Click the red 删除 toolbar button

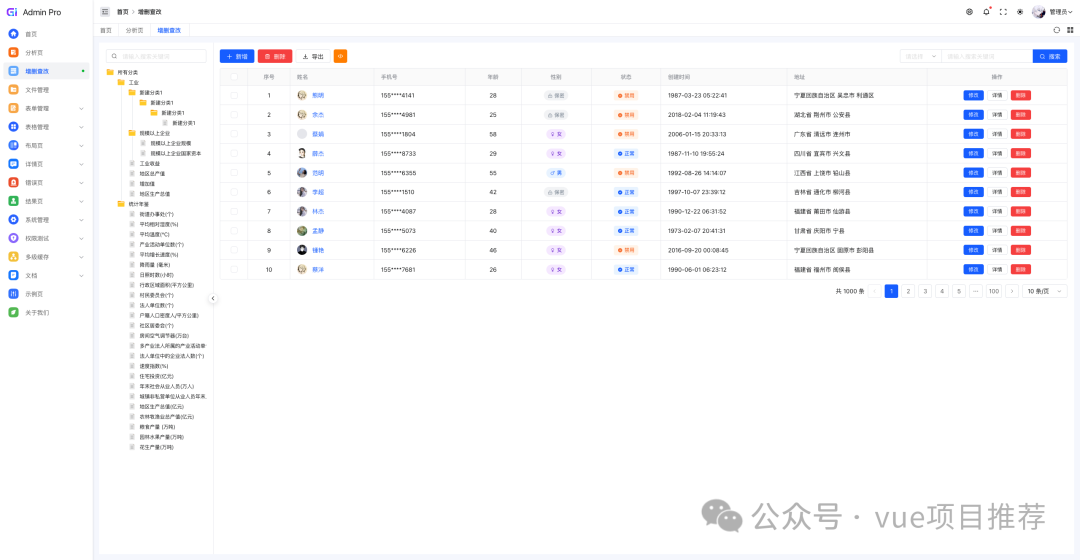[275, 56]
